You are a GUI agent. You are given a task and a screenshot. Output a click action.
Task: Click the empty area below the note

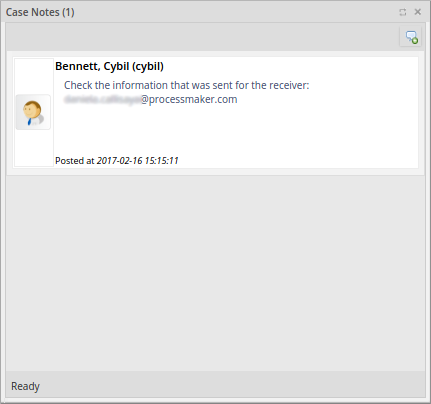point(215,273)
